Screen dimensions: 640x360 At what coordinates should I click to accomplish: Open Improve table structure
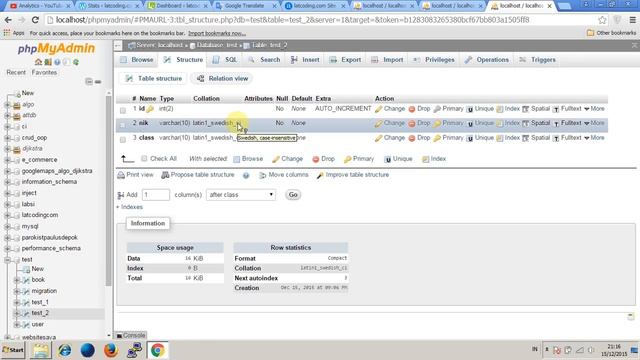click(353, 175)
